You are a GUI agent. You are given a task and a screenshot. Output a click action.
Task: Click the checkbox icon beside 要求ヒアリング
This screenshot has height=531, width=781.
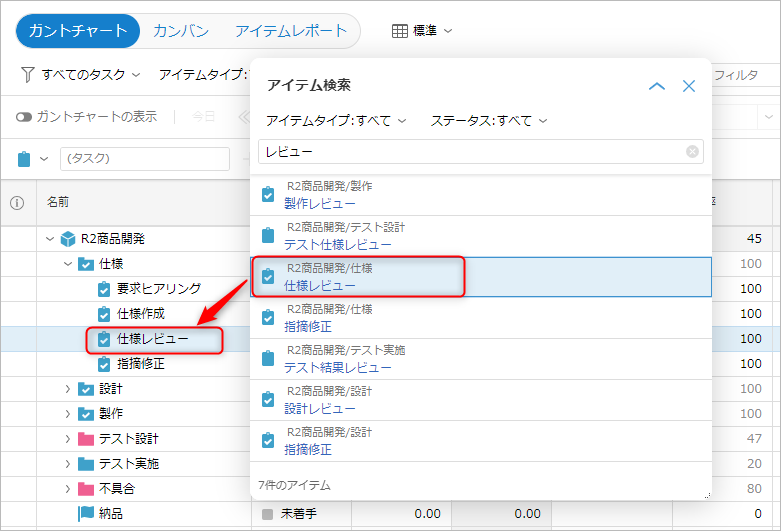point(104,289)
